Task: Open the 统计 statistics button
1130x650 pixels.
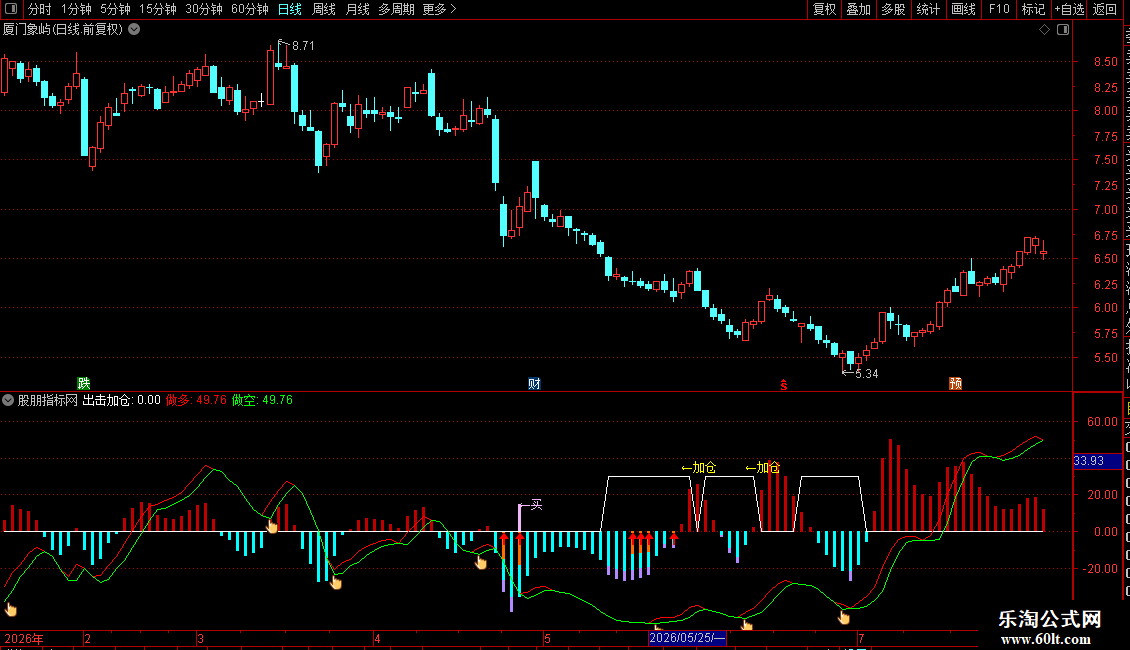Action: click(928, 9)
